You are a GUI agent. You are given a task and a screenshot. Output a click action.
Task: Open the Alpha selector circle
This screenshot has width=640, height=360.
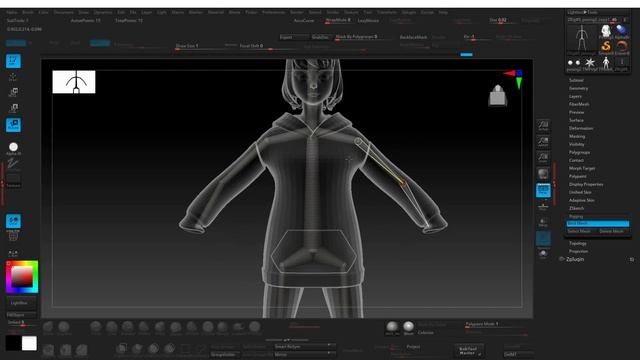pyautogui.click(x=13, y=147)
